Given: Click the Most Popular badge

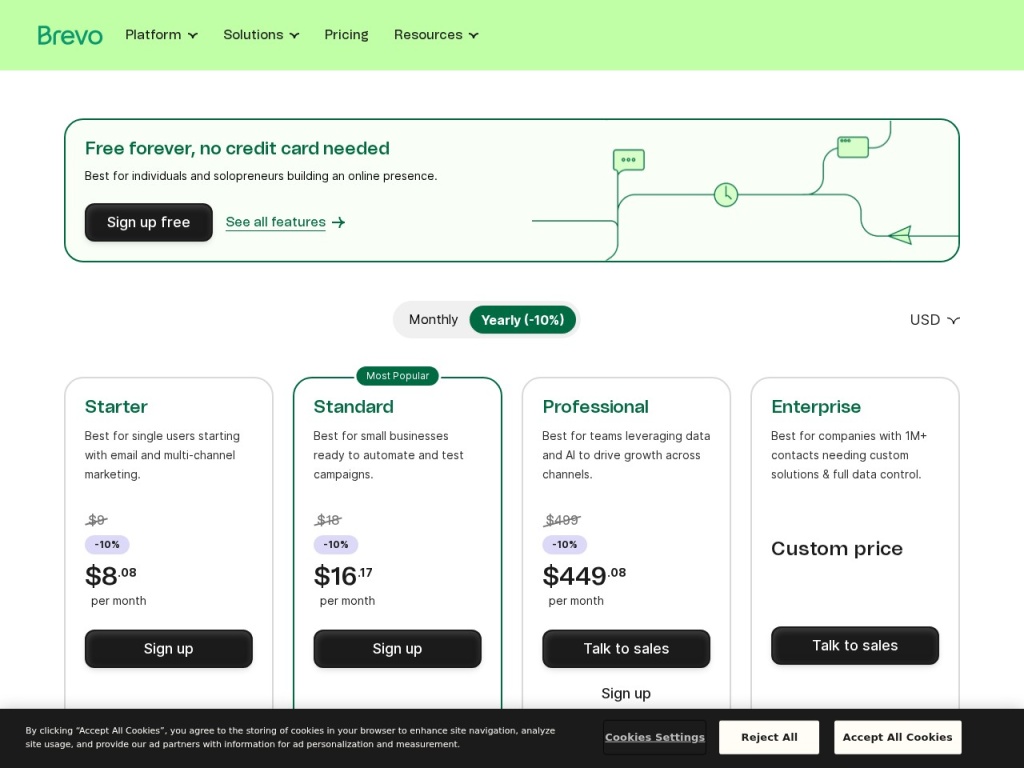Looking at the screenshot, I should coord(397,376).
